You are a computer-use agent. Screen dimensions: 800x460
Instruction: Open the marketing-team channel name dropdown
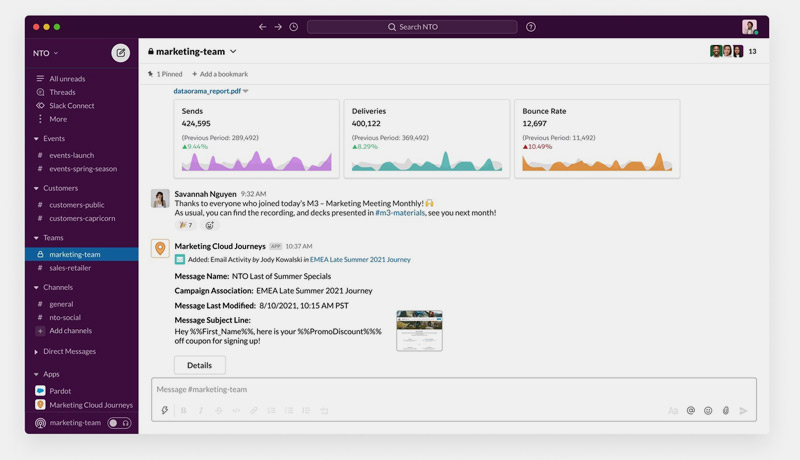(x=234, y=51)
